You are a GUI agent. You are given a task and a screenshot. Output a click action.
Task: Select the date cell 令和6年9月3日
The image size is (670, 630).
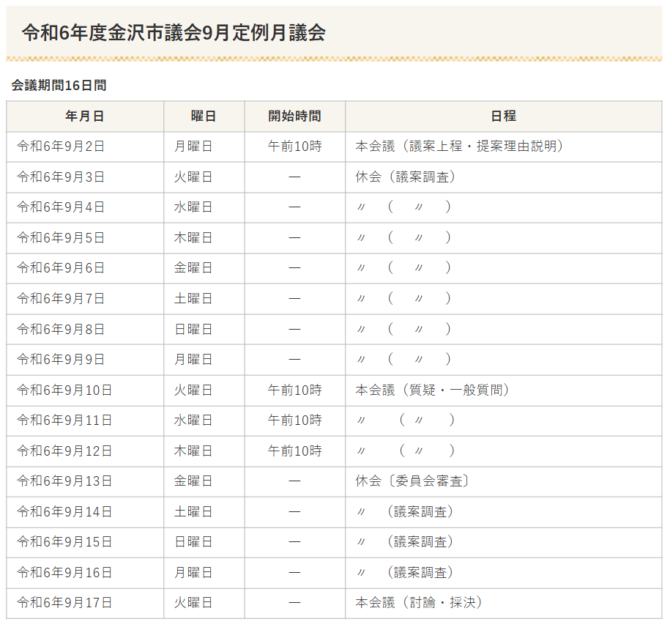coord(85,177)
